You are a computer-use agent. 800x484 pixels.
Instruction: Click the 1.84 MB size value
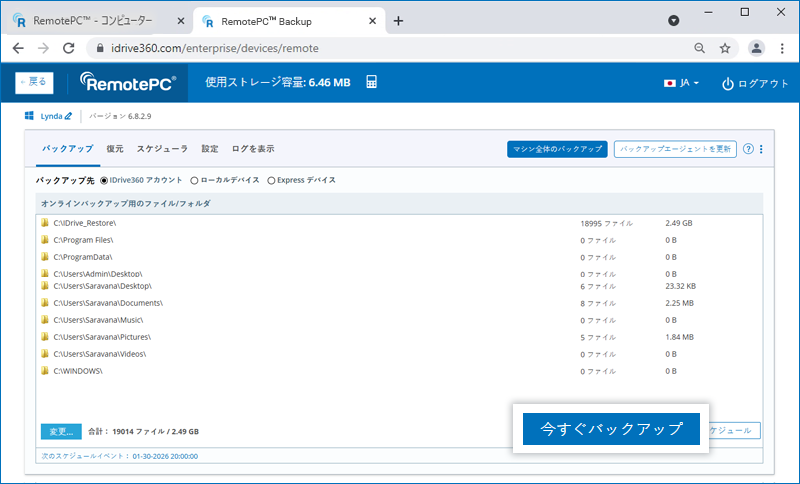680,337
